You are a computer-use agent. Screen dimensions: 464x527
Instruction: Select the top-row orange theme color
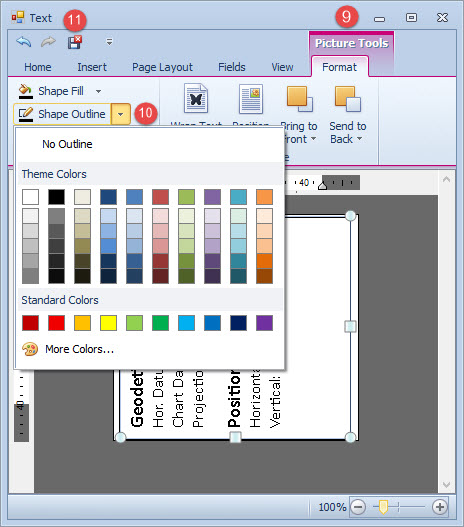pos(264,197)
